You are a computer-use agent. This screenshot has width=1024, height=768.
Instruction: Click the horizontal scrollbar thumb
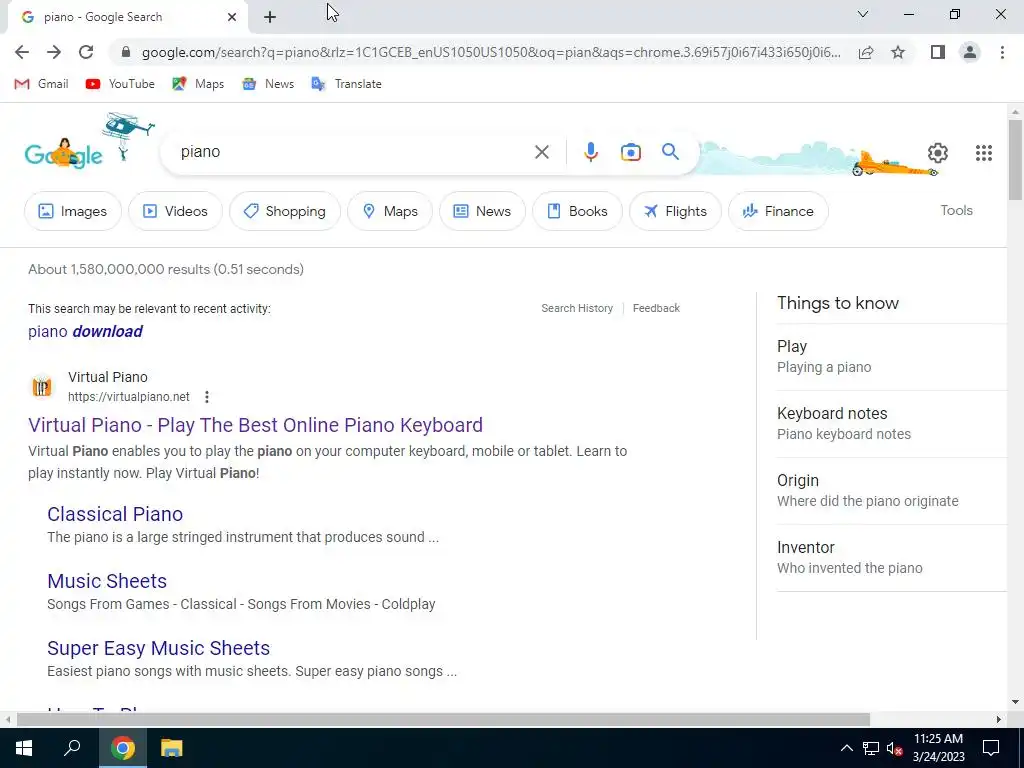point(443,720)
